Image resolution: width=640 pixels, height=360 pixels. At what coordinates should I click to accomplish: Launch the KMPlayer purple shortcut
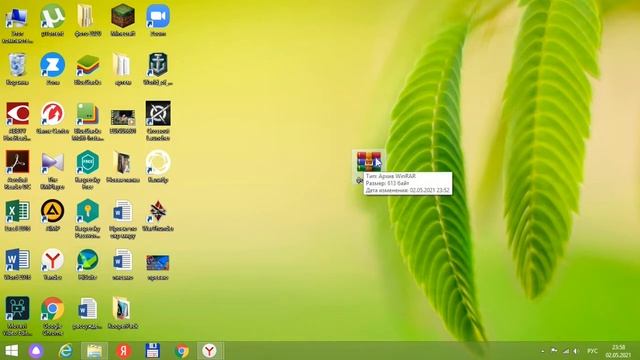pyautogui.click(x=52, y=163)
